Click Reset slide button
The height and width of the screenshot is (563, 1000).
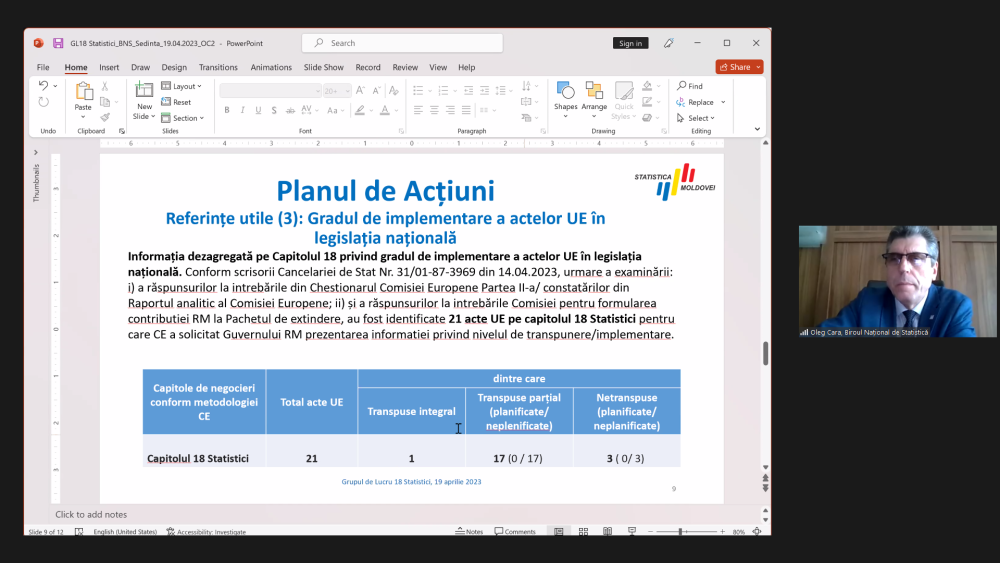(x=176, y=102)
